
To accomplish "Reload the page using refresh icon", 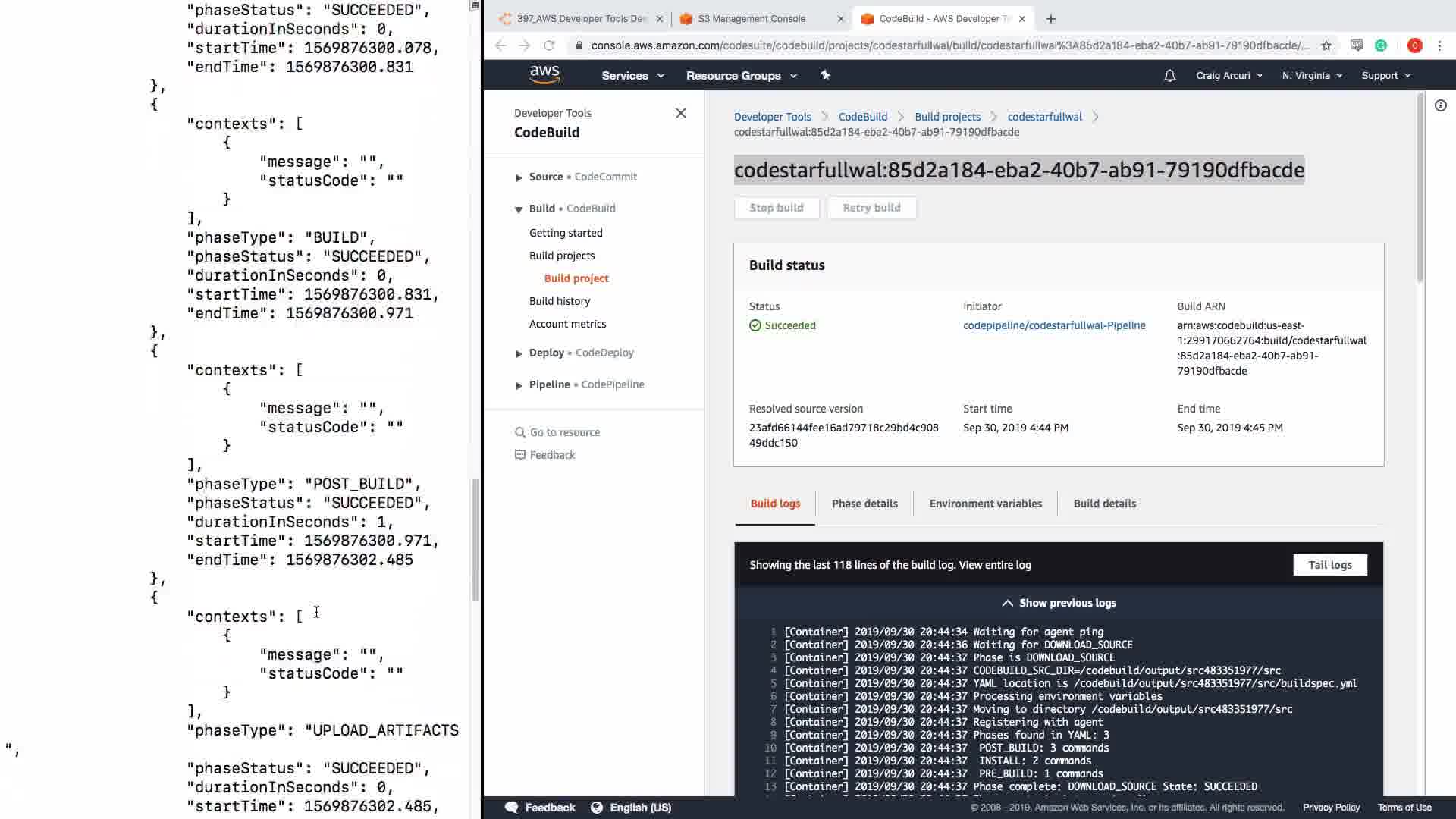I will (549, 45).
